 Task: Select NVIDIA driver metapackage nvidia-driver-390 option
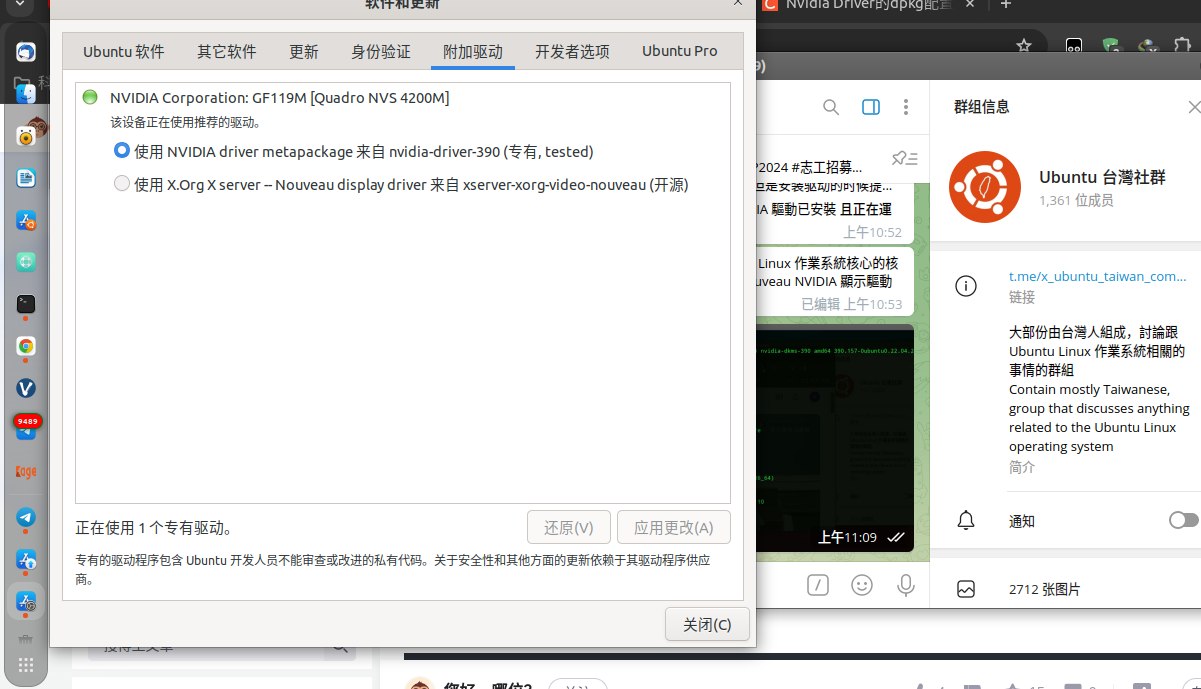(122, 151)
